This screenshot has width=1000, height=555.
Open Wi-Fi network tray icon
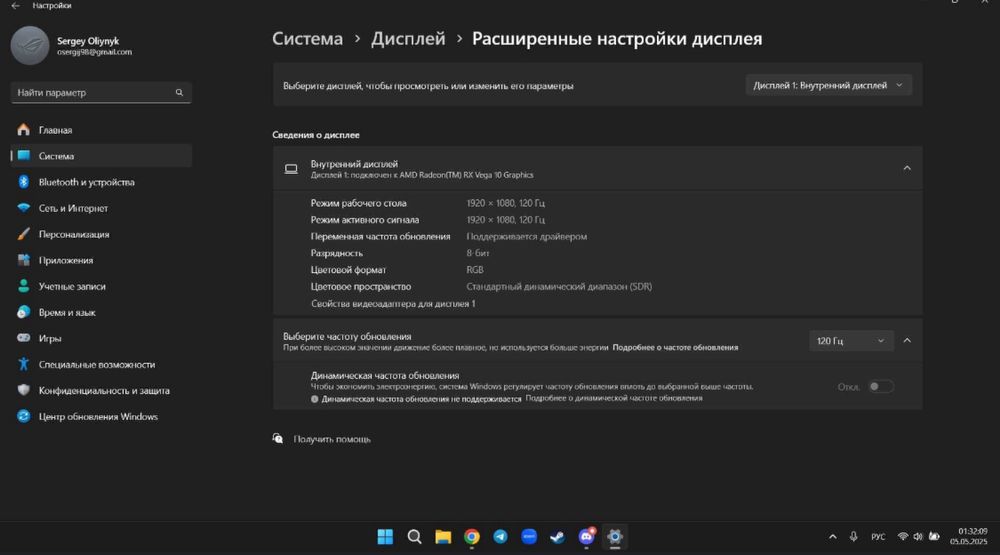coord(902,537)
